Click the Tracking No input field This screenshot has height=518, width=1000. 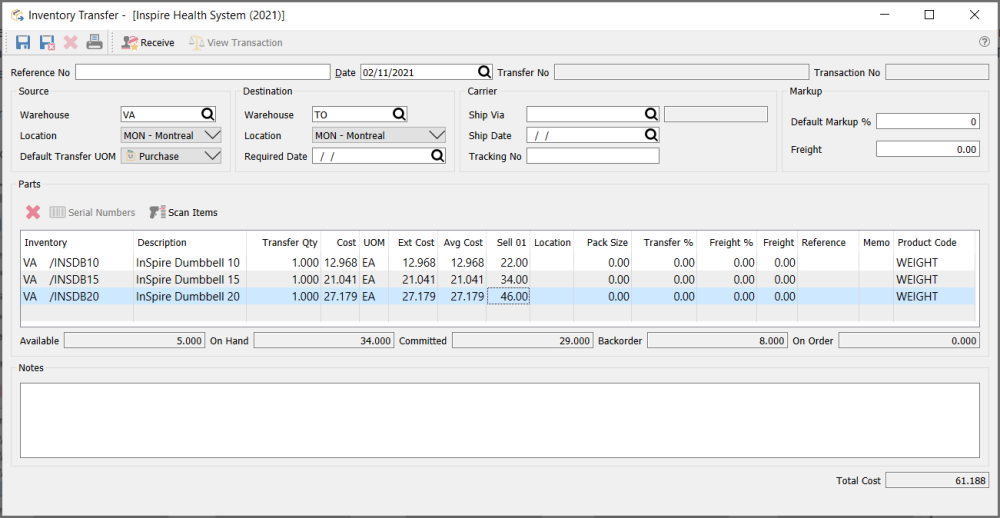point(592,156)
